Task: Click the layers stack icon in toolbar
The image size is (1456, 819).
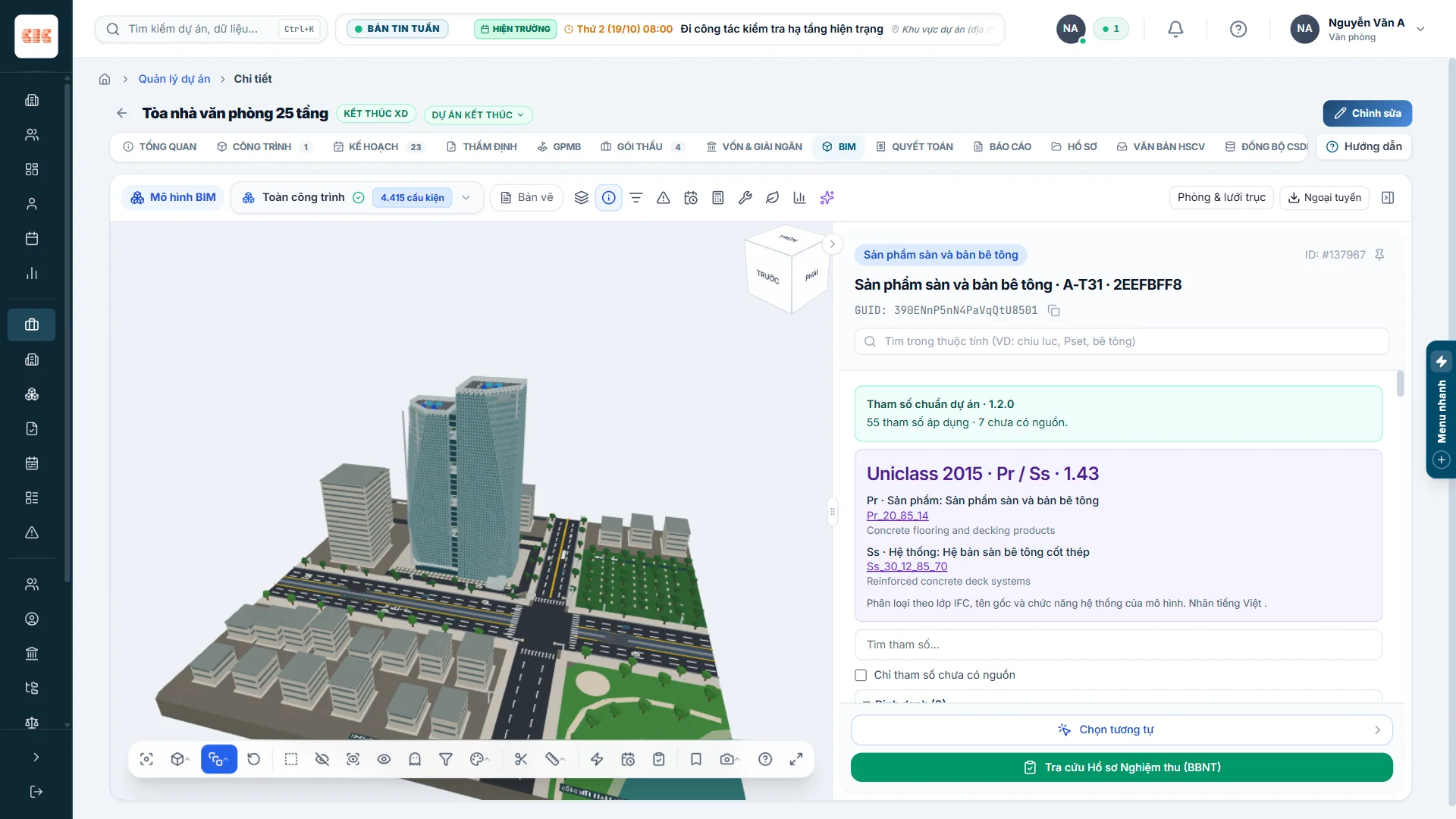Action: [581, 198]
